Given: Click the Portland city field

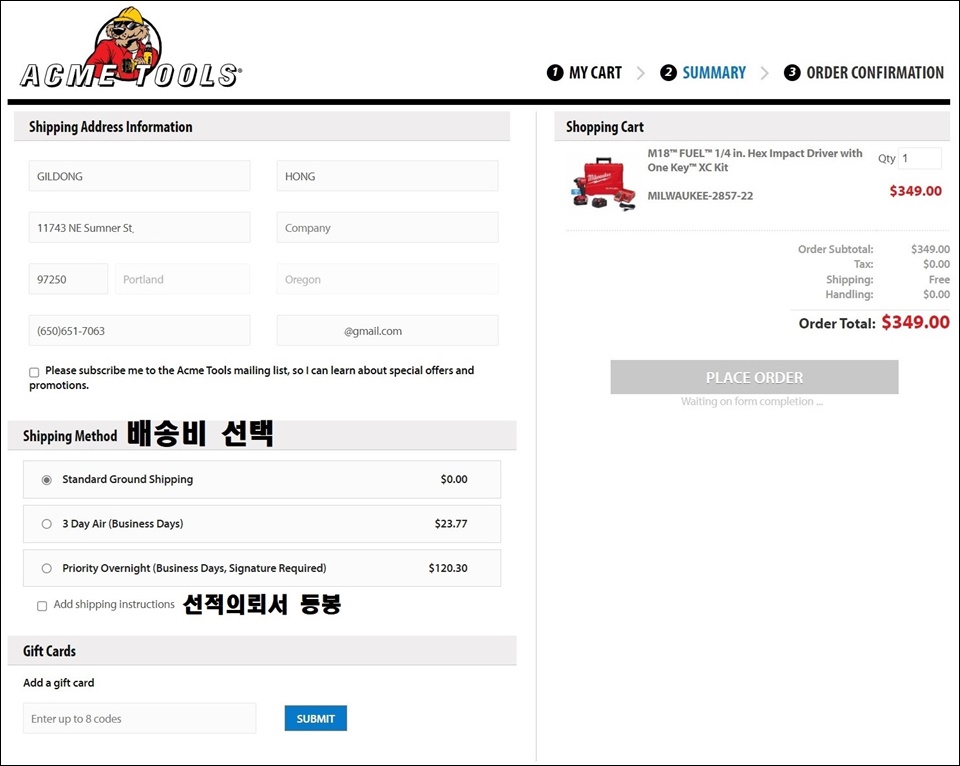Looking at the screenshot, I should coord(182,279).
